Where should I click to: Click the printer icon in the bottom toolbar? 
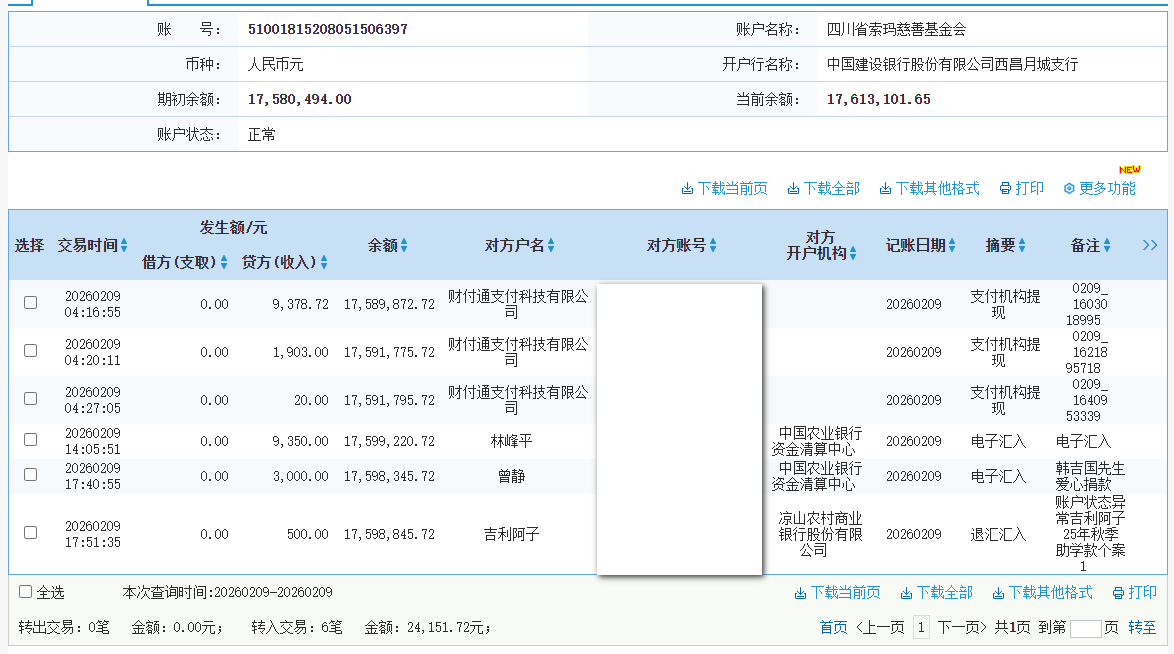point(1117,593)
